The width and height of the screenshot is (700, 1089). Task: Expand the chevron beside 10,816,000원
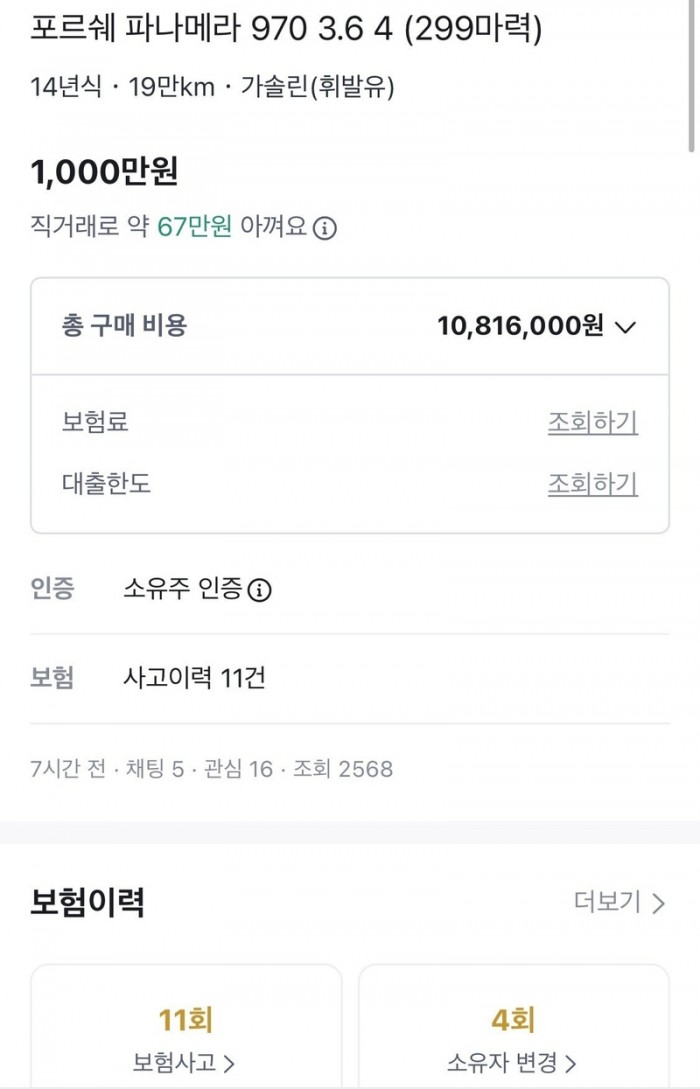pos(626,327)
